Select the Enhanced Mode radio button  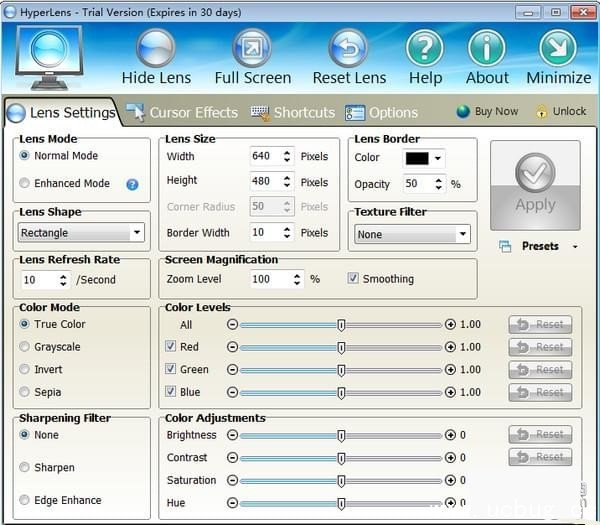point(25,184)
